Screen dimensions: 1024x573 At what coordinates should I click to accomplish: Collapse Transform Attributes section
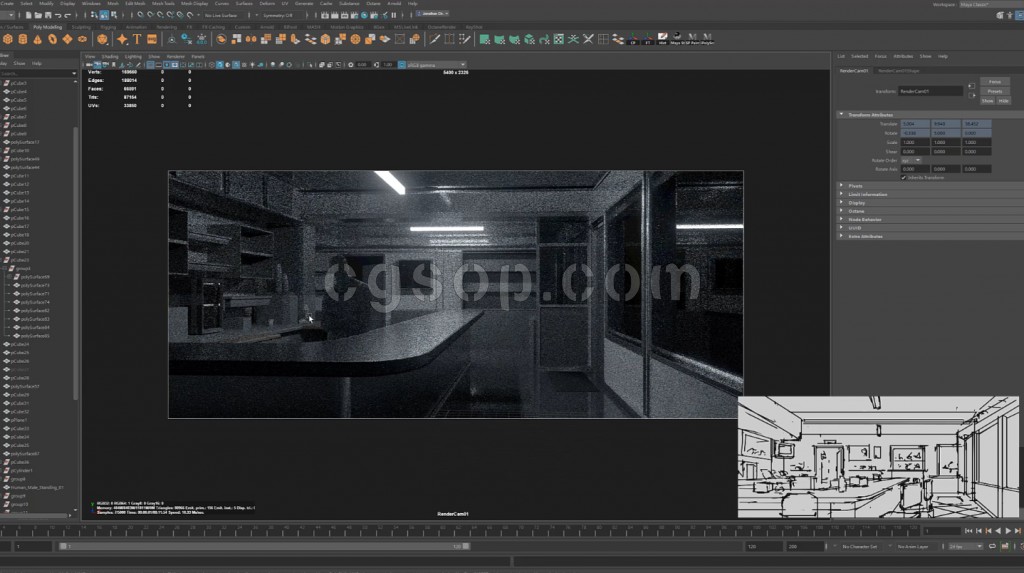click(841, 114)
